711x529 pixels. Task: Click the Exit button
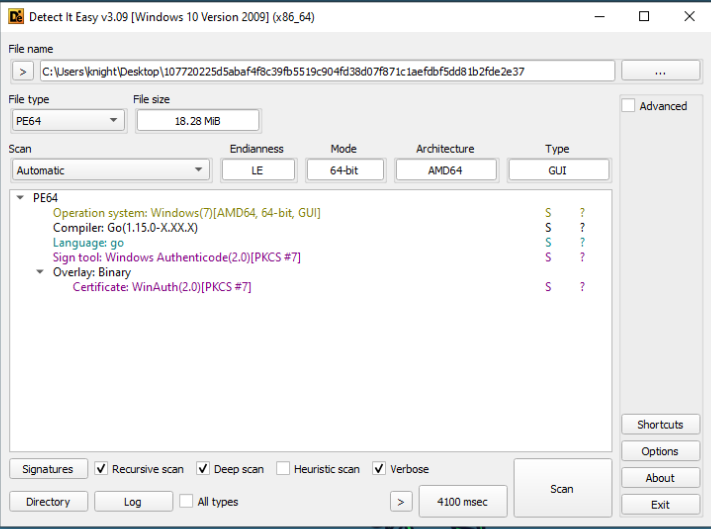660,505
